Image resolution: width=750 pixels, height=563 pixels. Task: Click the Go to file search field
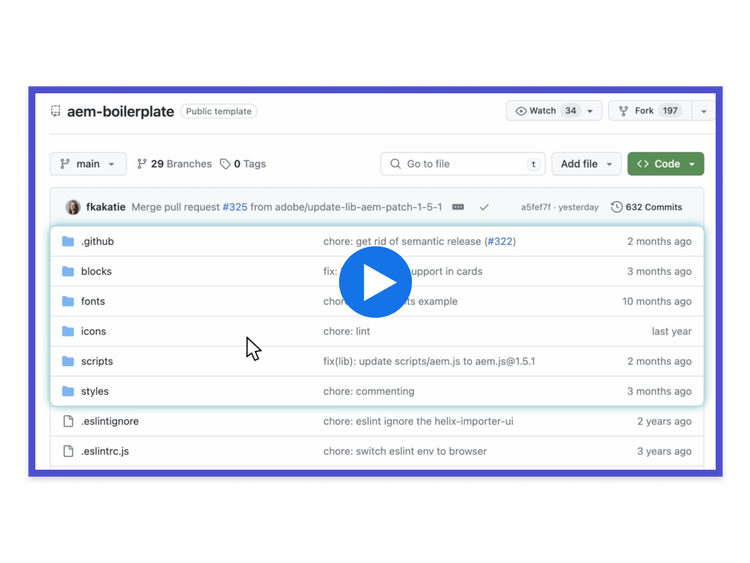[x=460, y=164]
